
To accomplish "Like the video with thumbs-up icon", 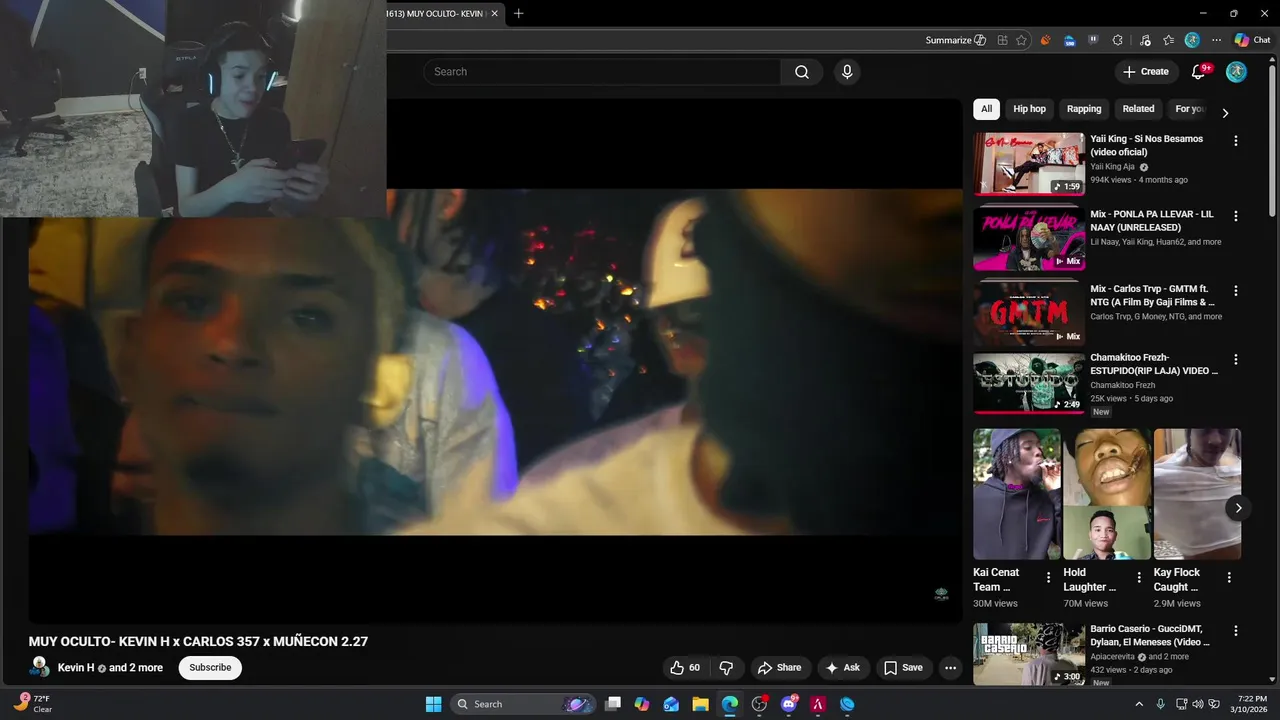I will pyautogui.click(x=685, y=667).
